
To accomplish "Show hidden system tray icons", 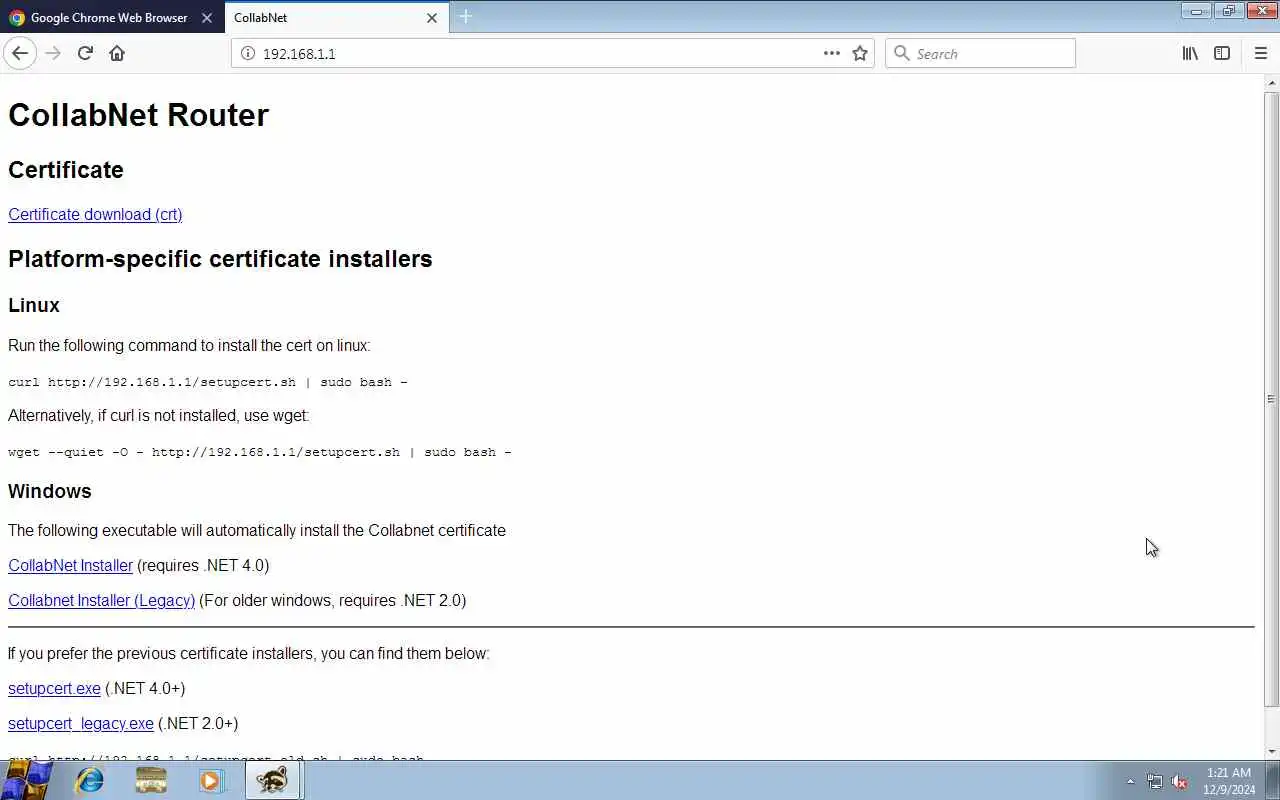I will [1130, 781].
